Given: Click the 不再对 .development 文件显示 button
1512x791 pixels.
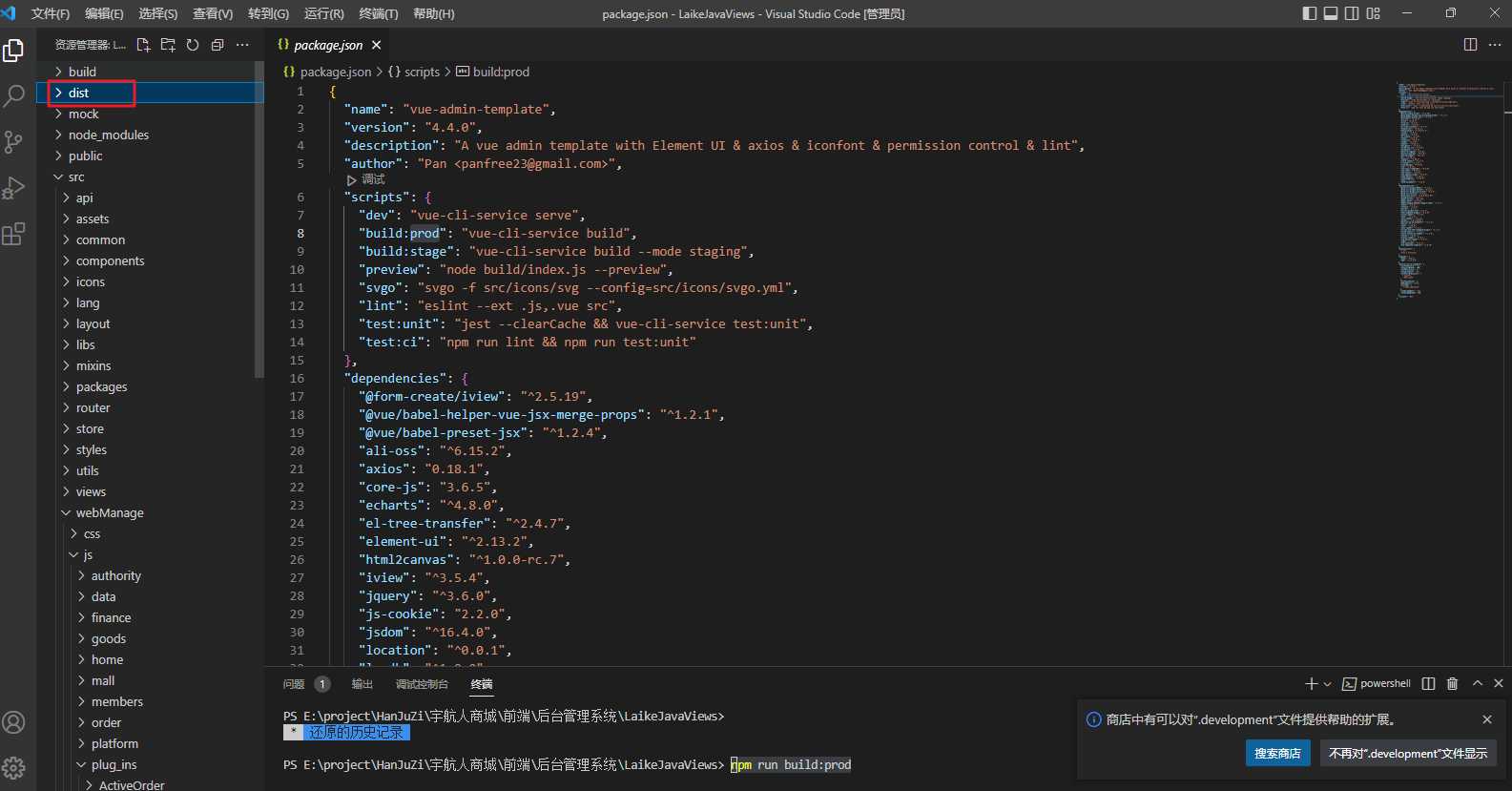Looking at the screenshot, I should (1408, 753).
